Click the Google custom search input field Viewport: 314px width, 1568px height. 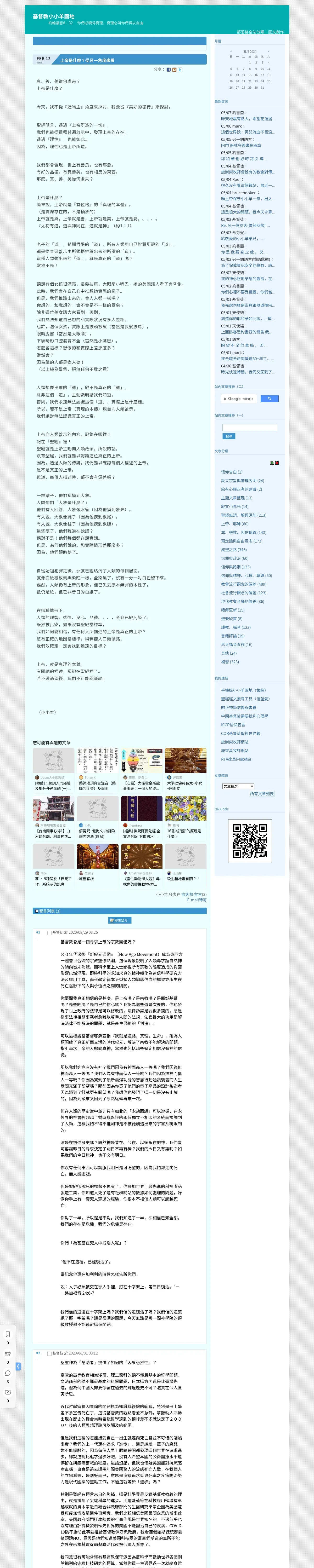coord(239,399)
